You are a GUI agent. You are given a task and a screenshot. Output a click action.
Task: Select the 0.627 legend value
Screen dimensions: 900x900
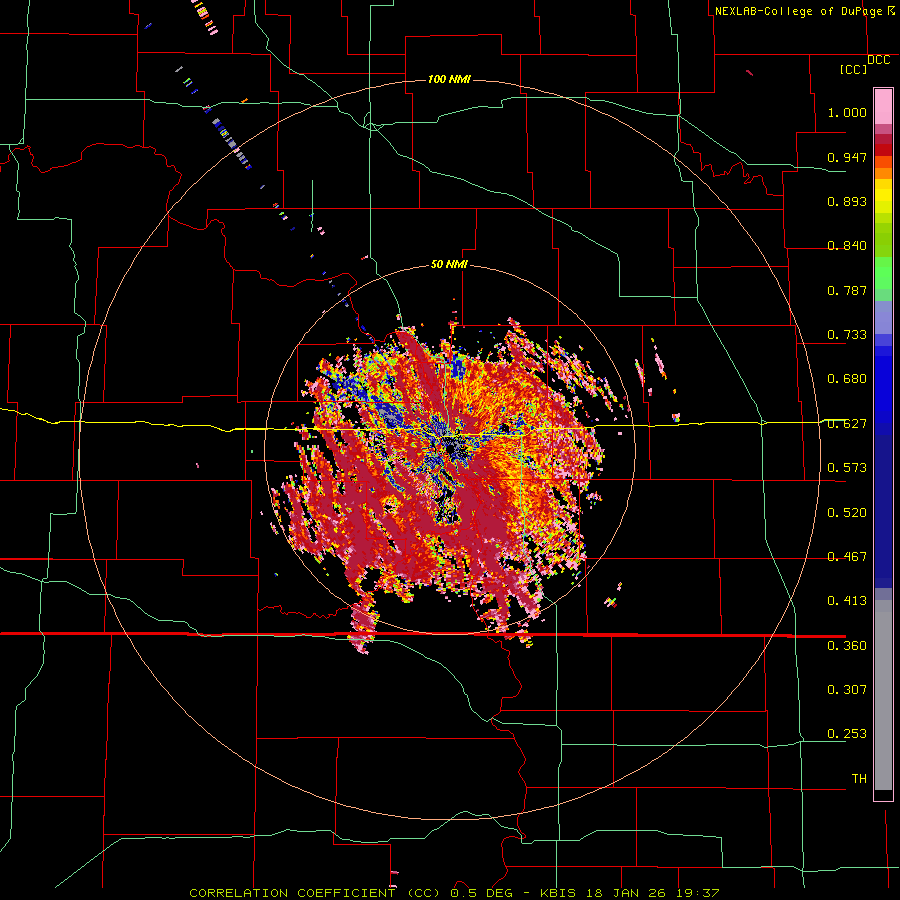point(847,424)
